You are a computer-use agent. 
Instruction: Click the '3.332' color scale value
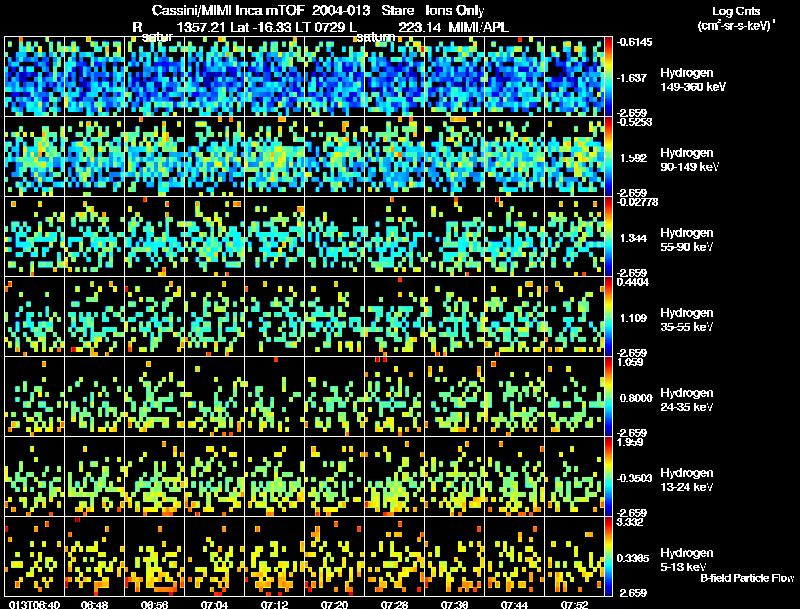coord(630,522)
